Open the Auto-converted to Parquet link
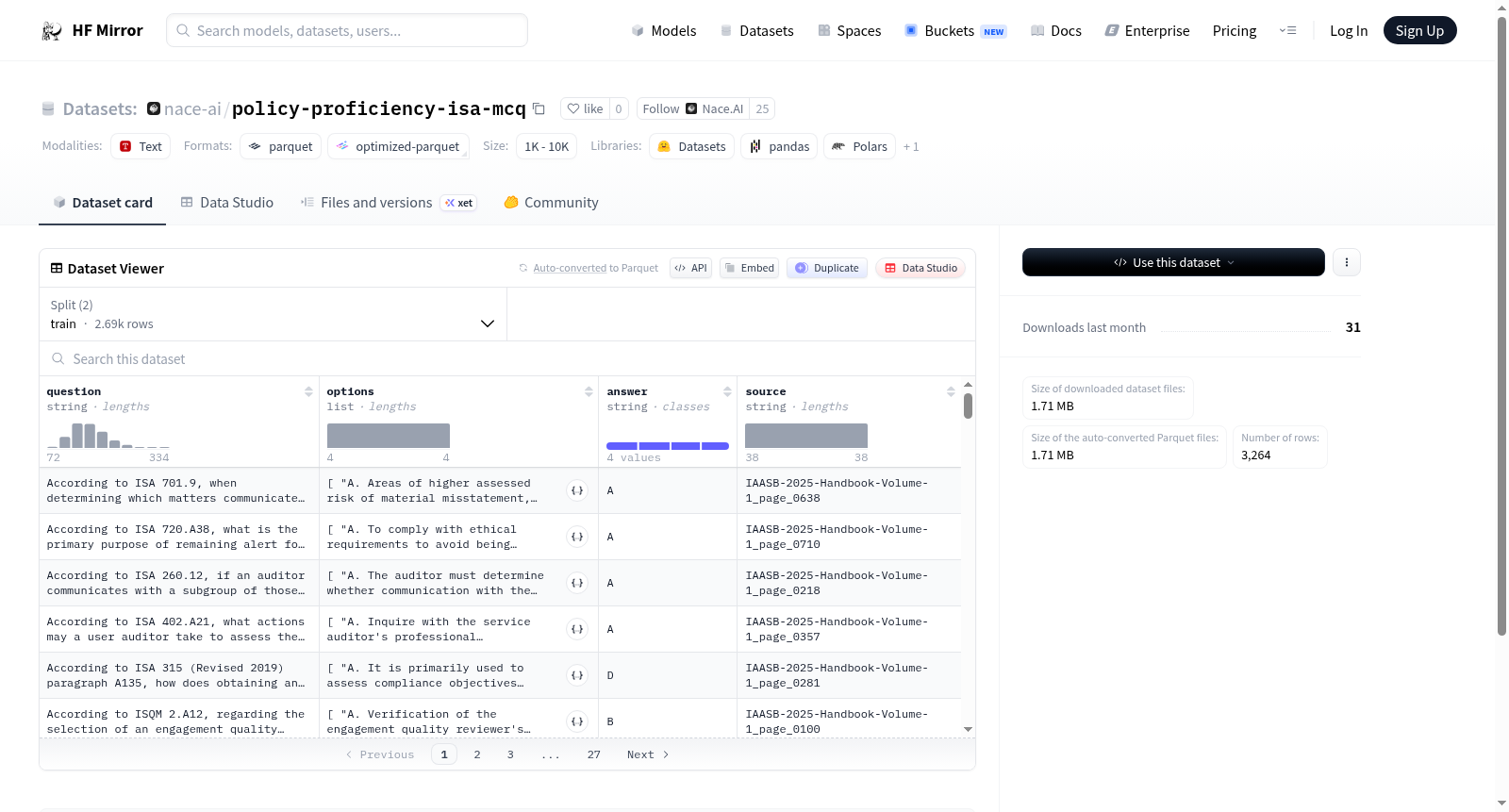 click(595, 268)
